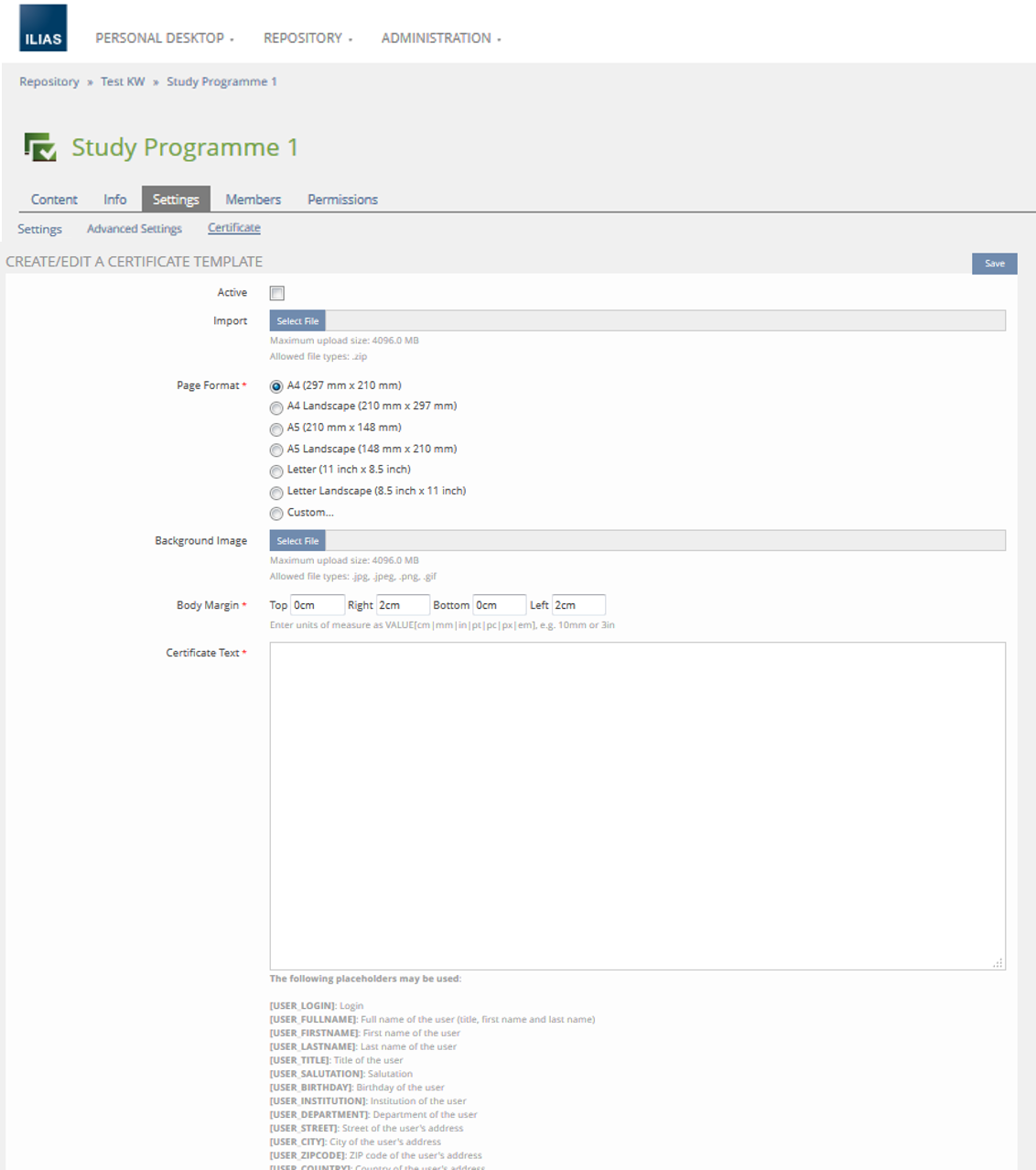Click the ILIAS logo icon

coord(43,28)
